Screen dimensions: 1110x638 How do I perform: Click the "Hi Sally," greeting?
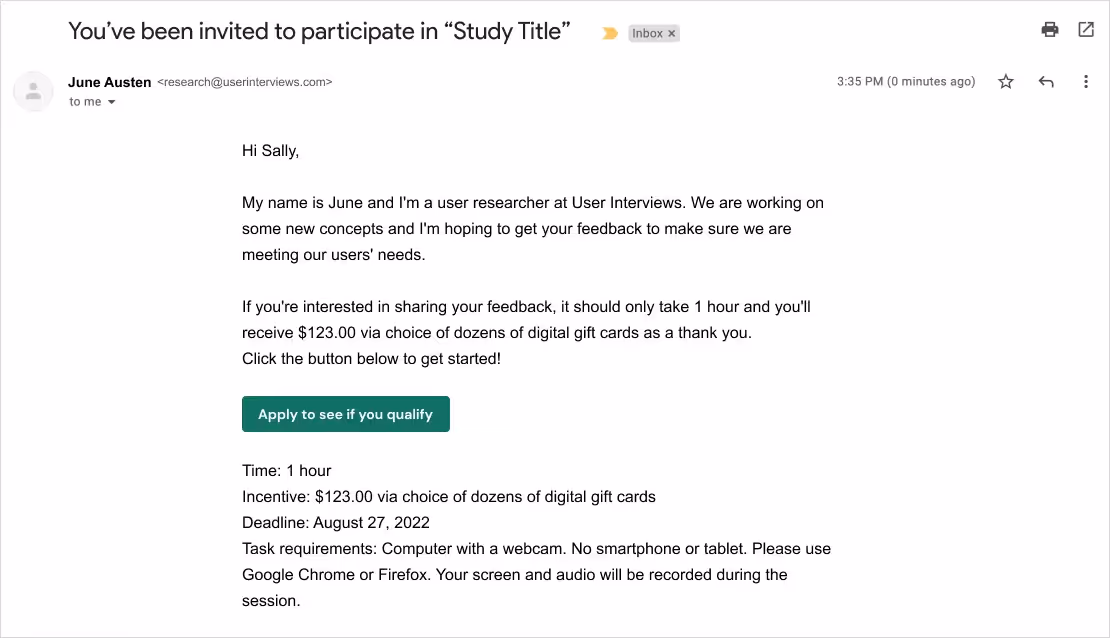(x=270, y=151)
